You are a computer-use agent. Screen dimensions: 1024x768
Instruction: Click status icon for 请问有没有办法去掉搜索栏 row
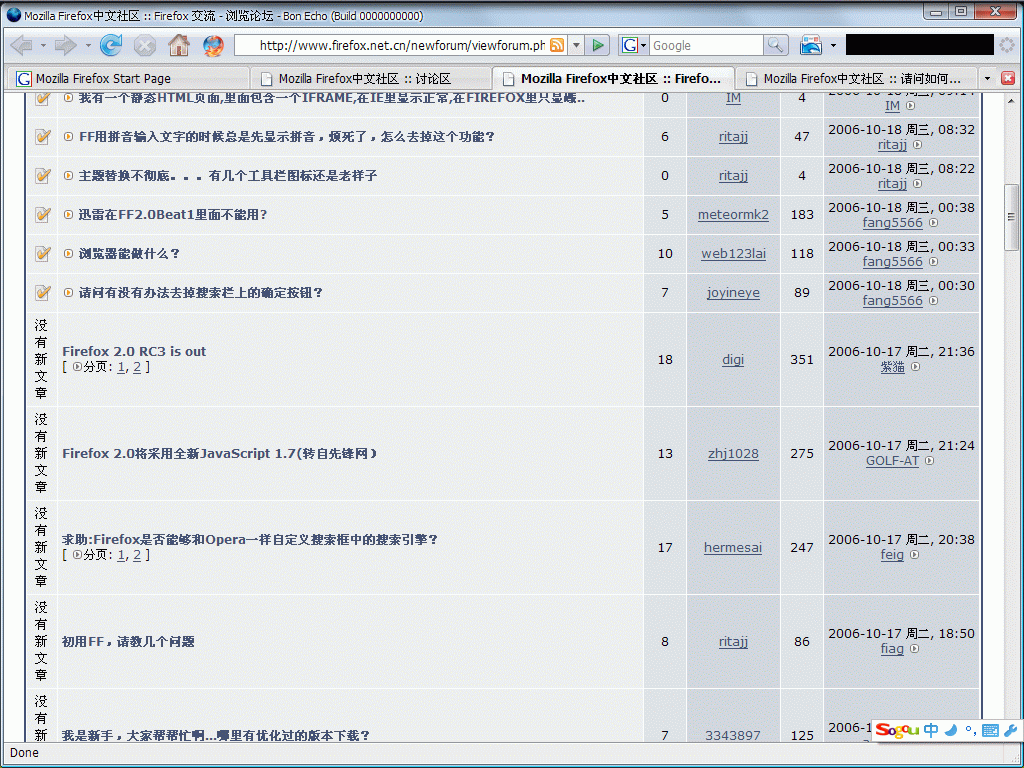[x=42, y=292]
